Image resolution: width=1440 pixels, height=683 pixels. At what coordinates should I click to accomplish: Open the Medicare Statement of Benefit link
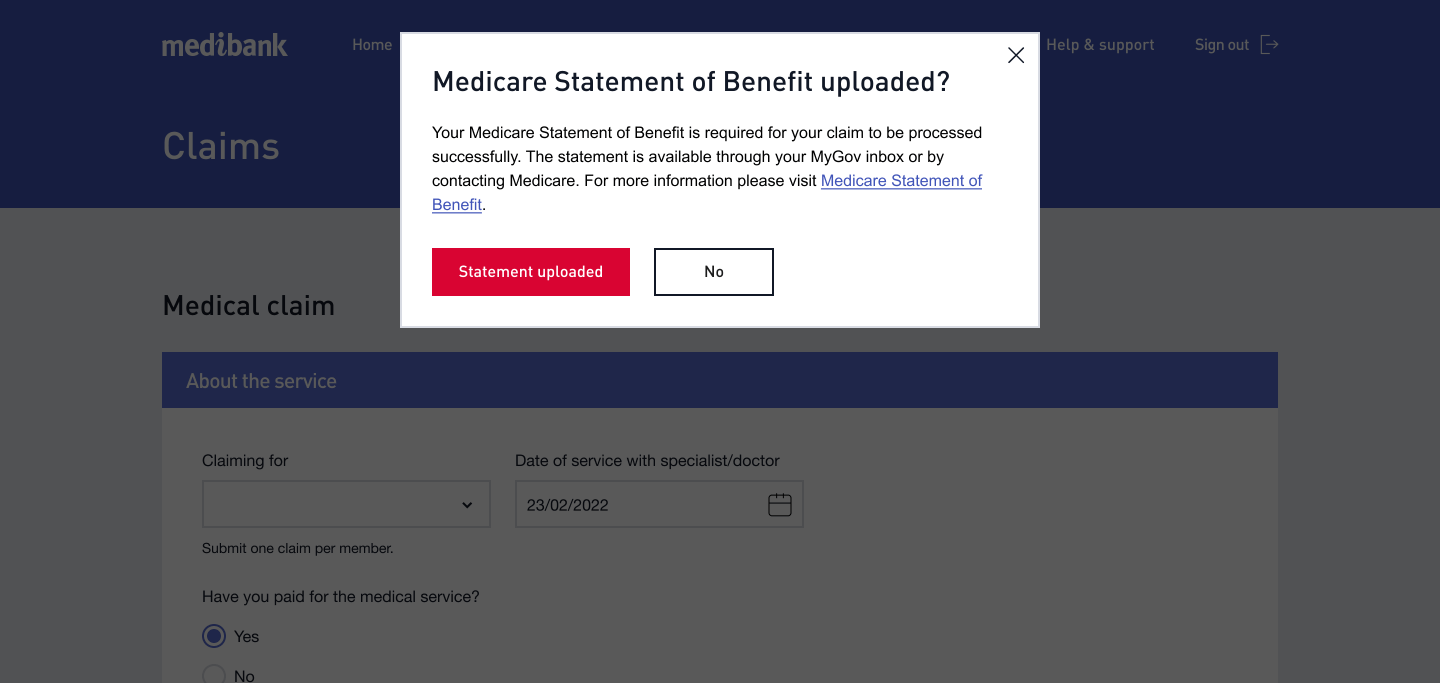(x=707, y=192)
